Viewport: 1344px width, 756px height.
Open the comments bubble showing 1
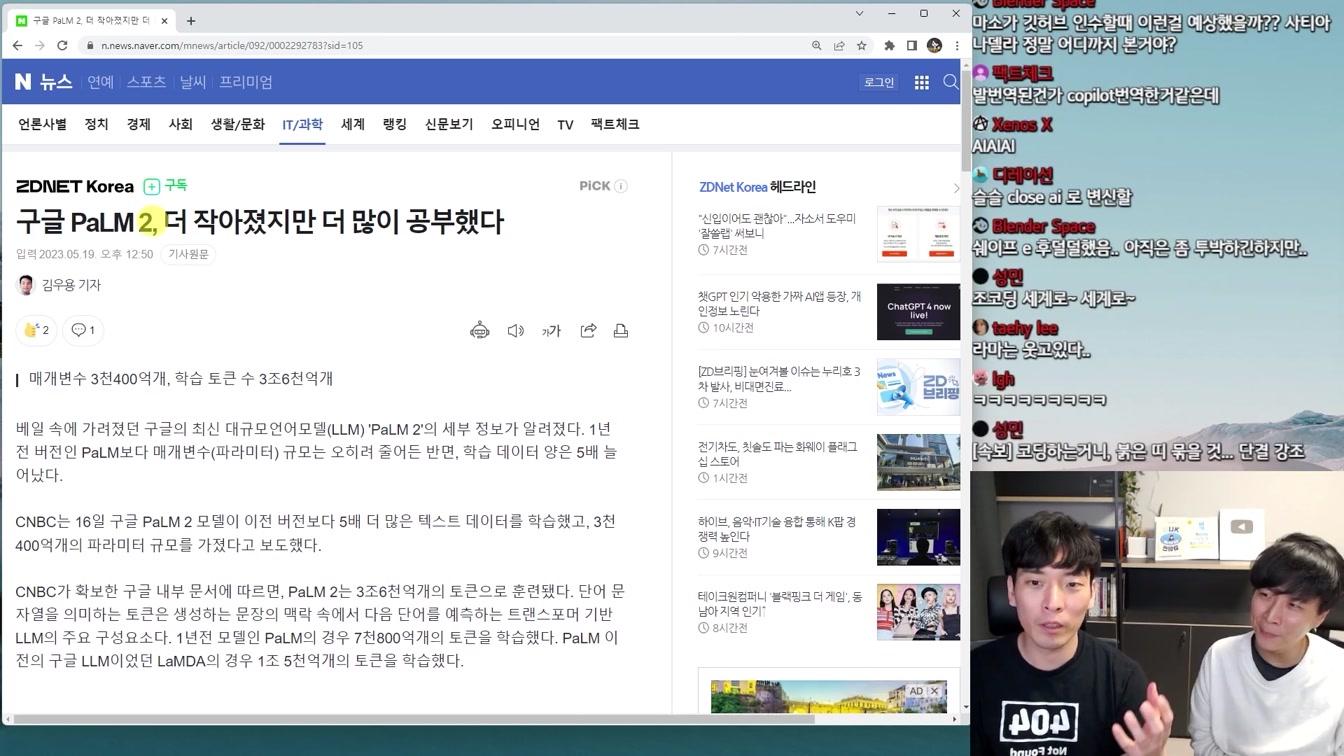point(83,330)
